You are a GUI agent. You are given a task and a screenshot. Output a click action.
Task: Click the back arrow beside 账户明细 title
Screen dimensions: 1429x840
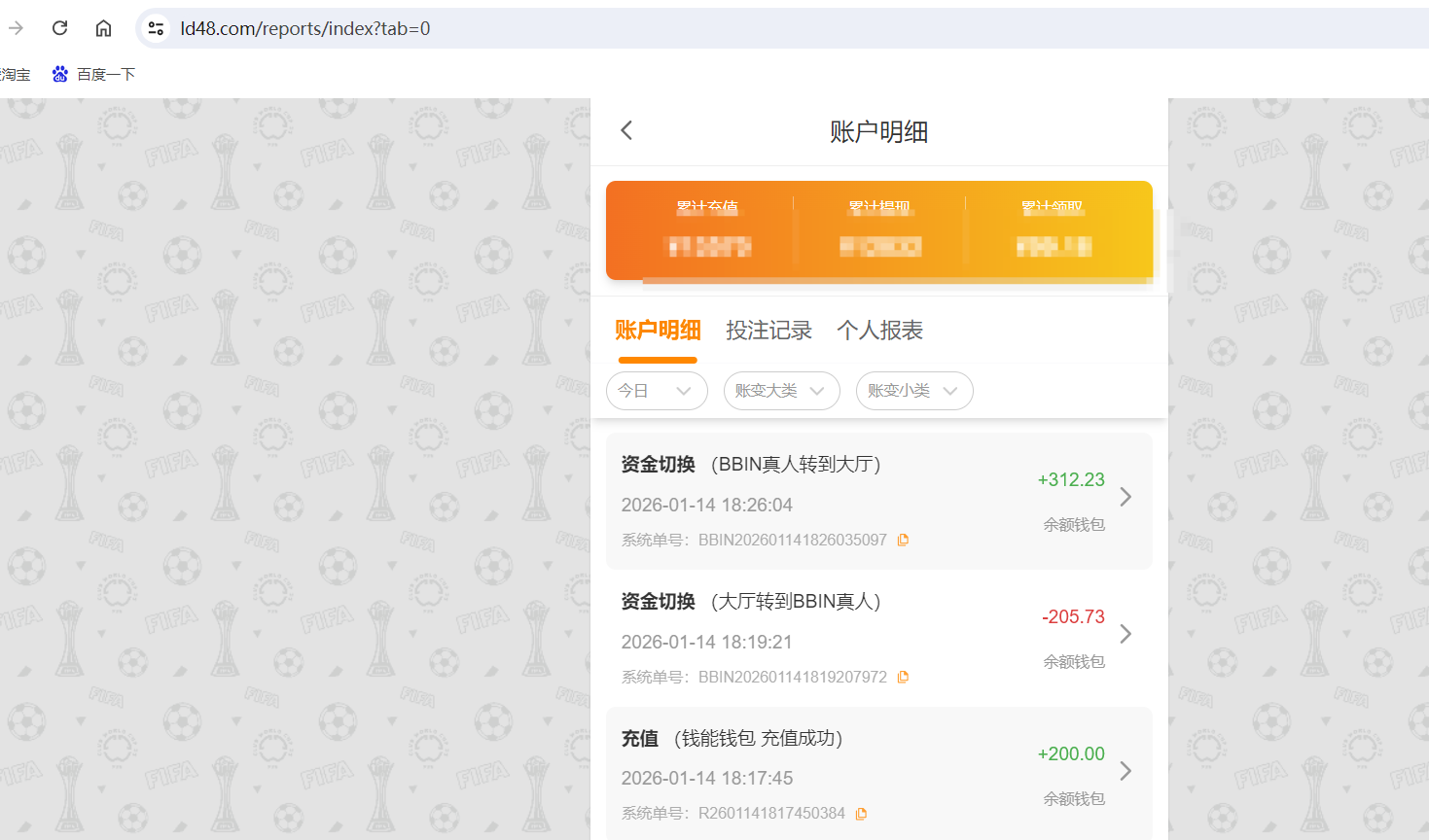626,129
